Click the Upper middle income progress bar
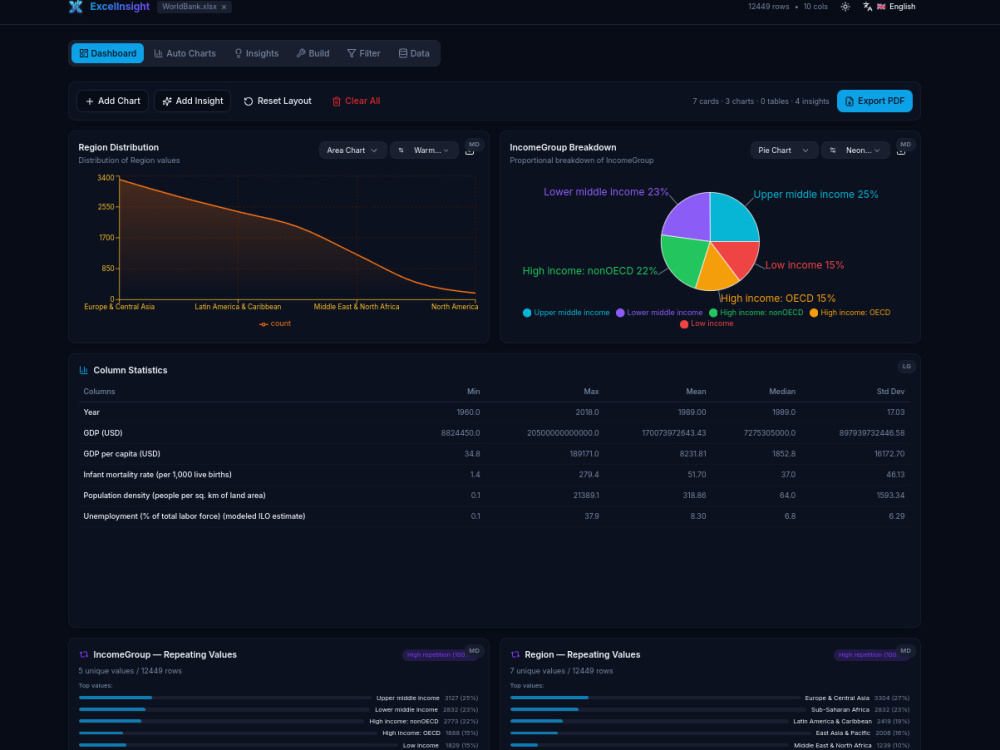 click(224, 698)
